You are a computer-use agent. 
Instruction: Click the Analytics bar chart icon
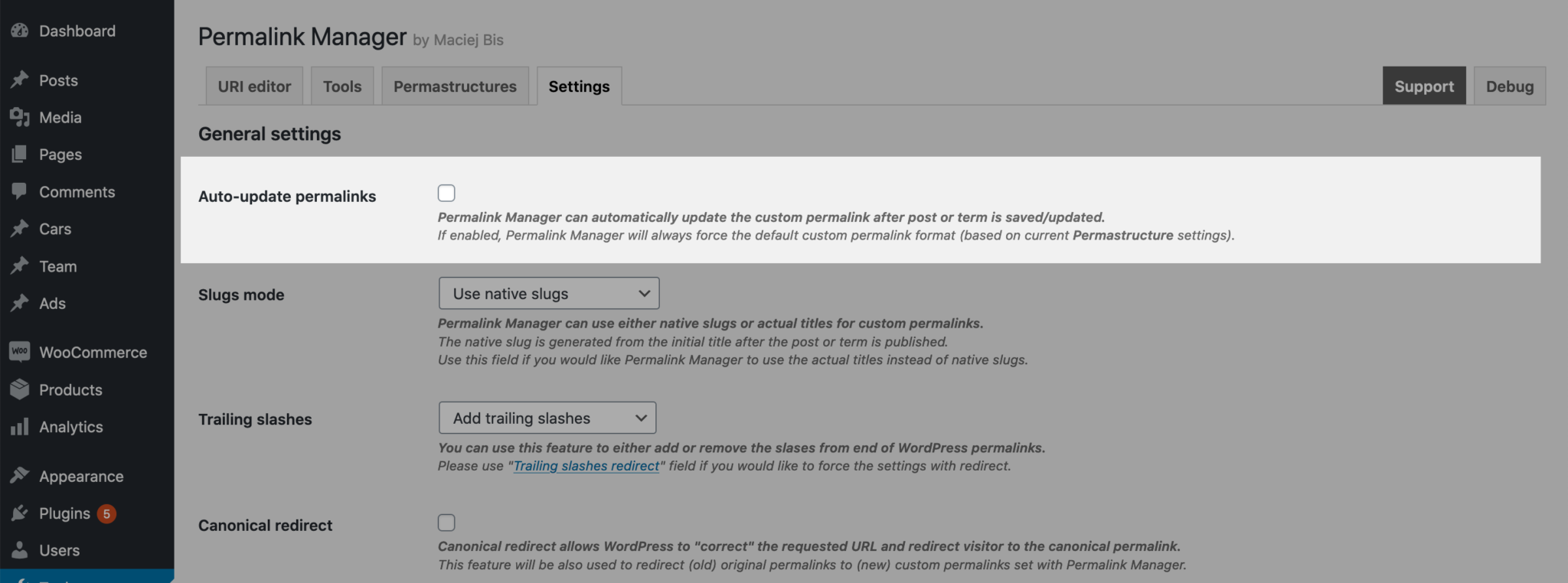20,426
